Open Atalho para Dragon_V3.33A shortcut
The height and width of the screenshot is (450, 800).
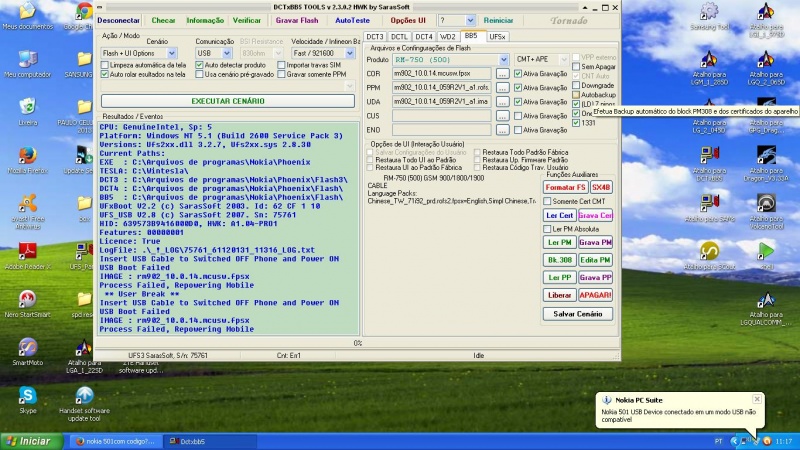click(x=766, y=164)
